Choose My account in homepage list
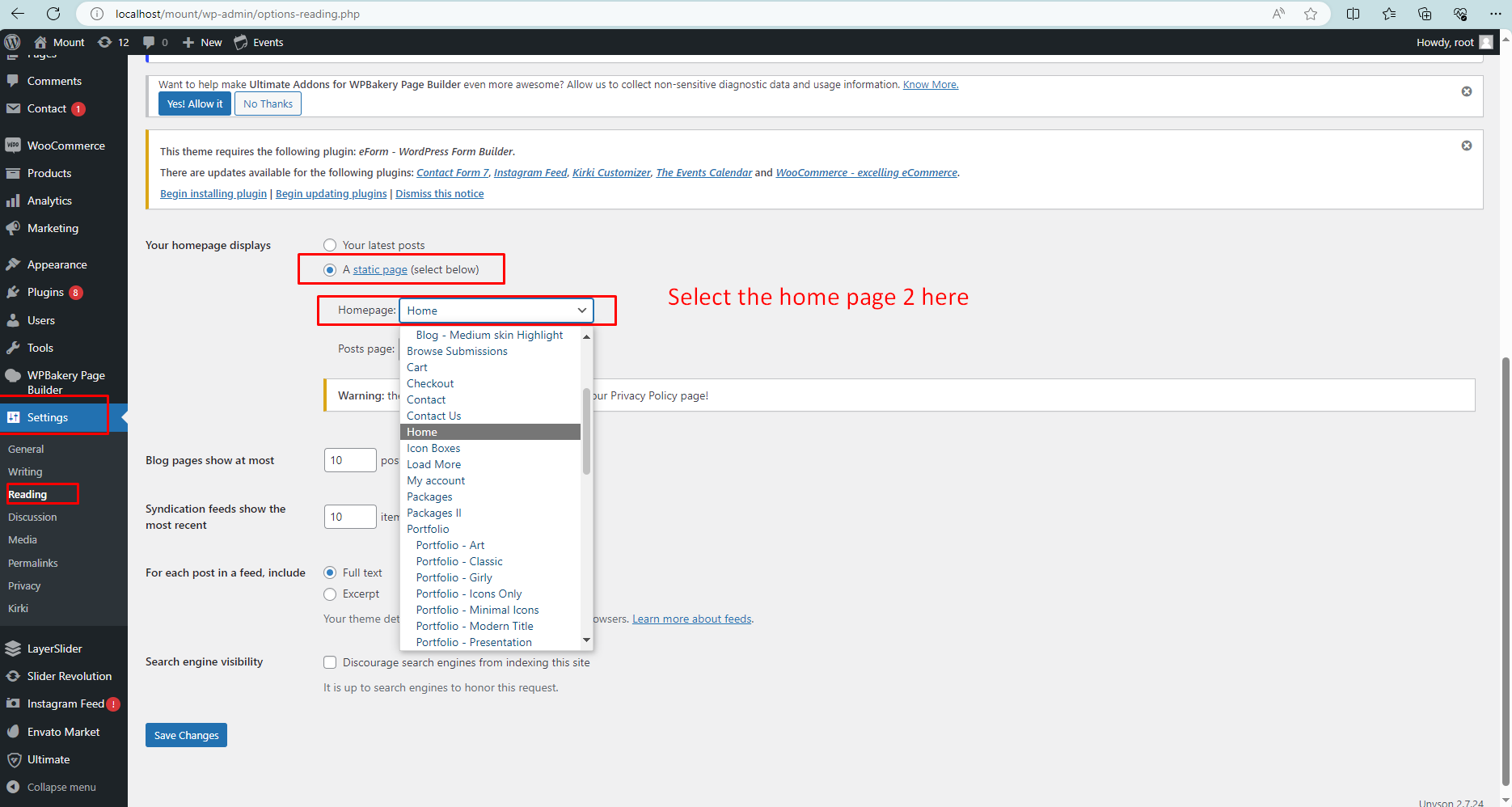1512x807 pixels. click(x=490, y=480)
